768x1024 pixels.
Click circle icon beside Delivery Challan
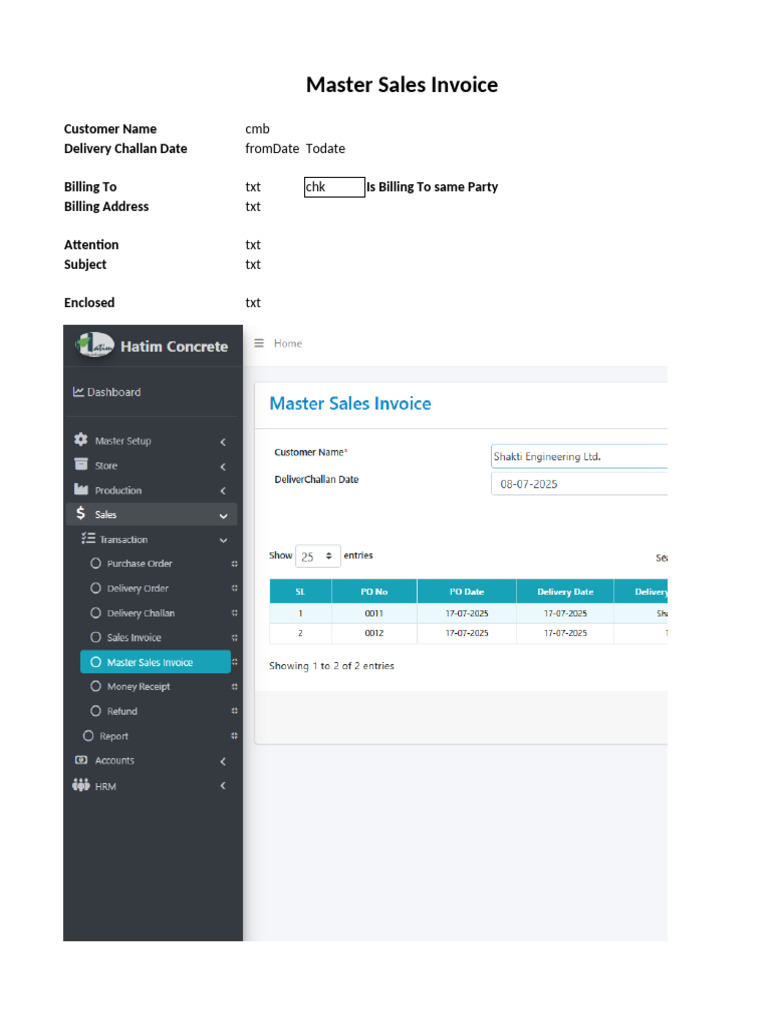click(x=96, y=613)
